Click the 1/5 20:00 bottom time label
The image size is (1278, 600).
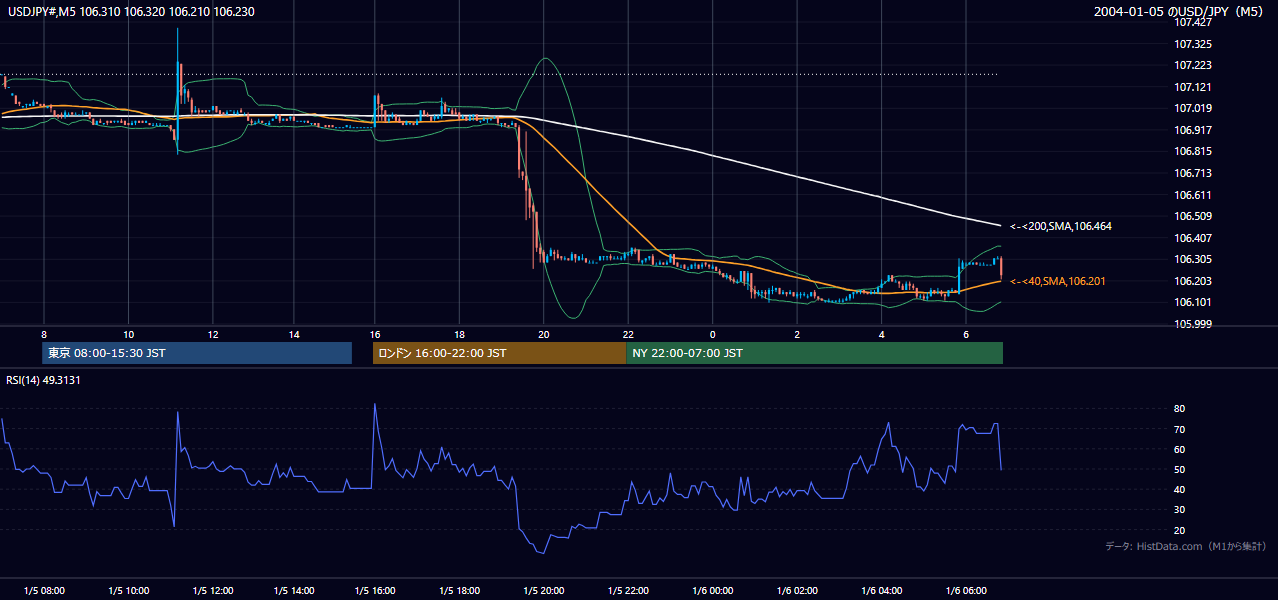545,591
